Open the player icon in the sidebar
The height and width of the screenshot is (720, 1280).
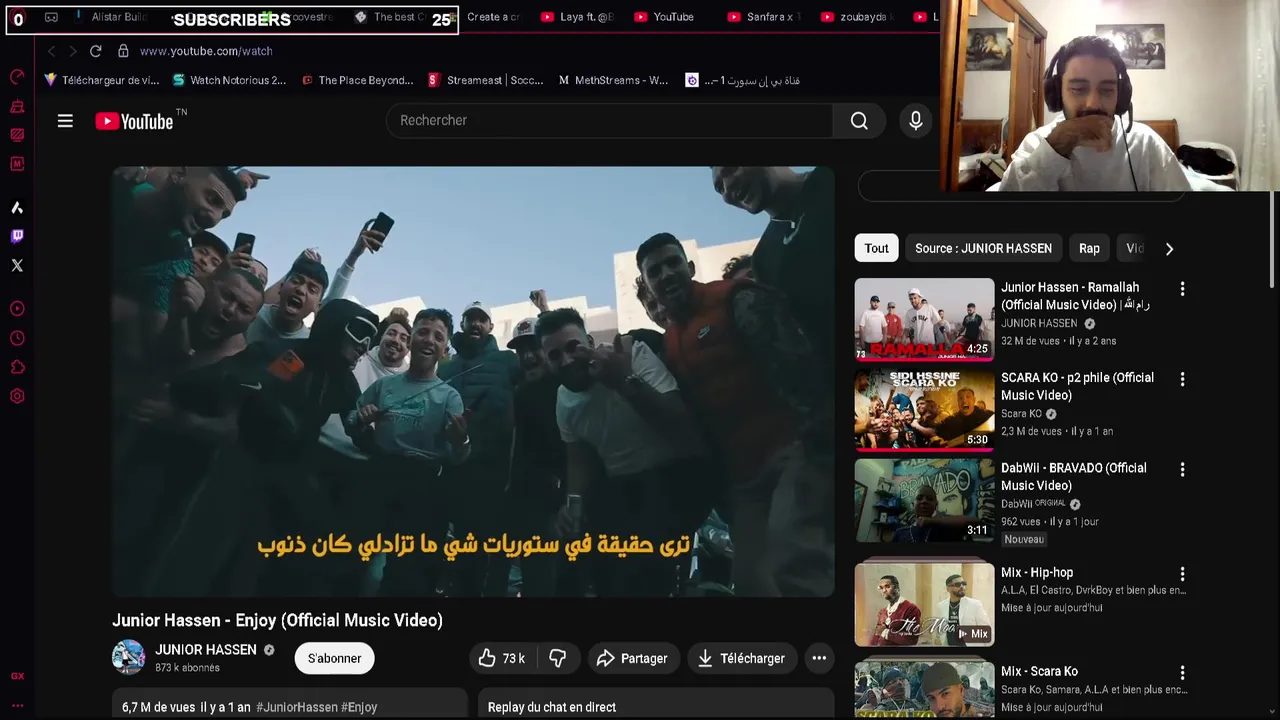point(17,309)
